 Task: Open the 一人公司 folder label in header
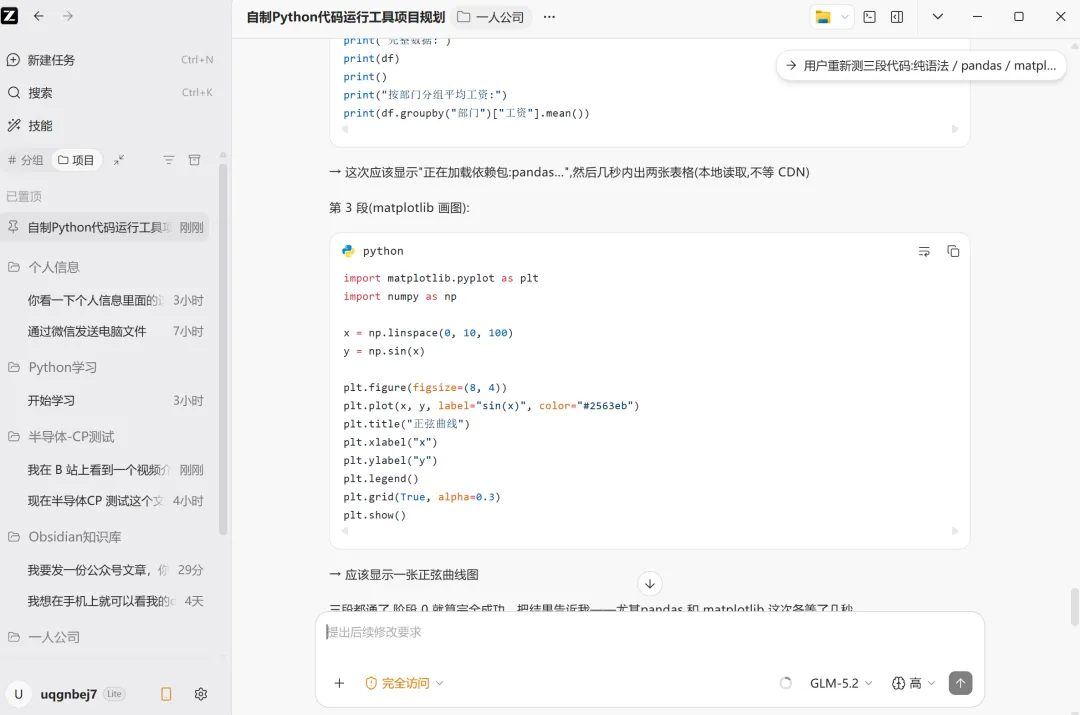[x=491, y=17]
